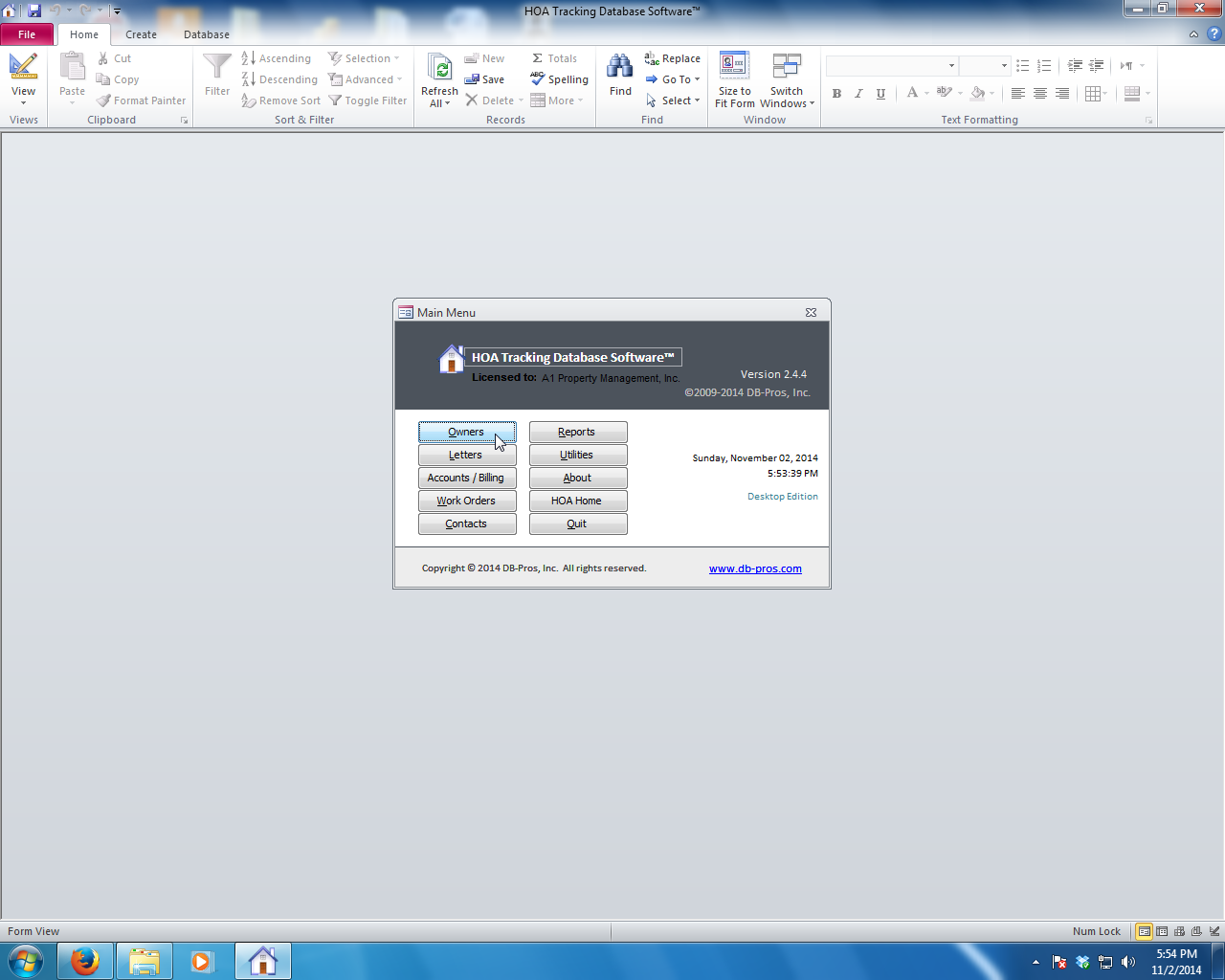Click the Refresh All icon
The height and width of the screenshot is (980, 1225).
[x=440, y=67]
